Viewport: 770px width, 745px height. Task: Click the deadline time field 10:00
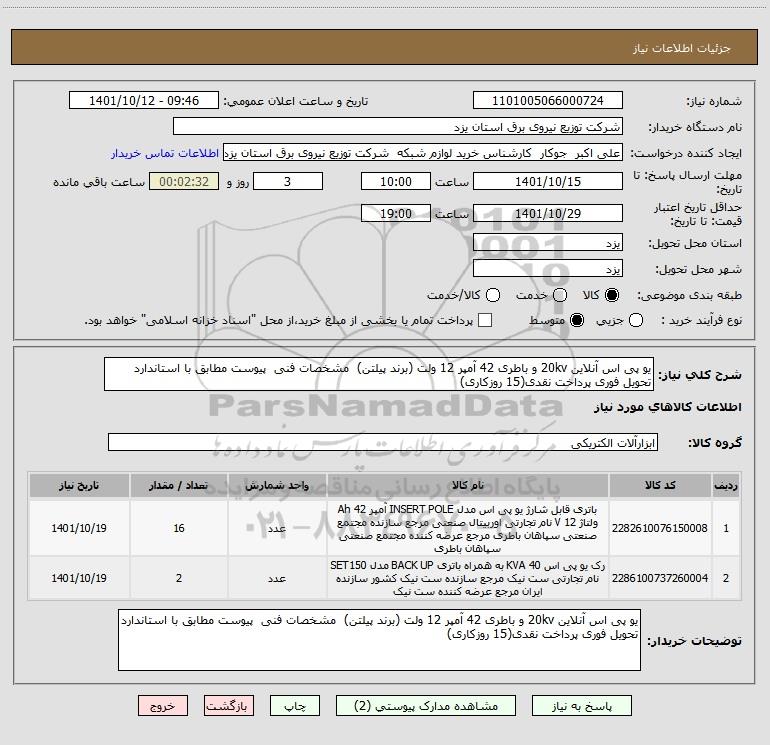click(x=396, y=182)
